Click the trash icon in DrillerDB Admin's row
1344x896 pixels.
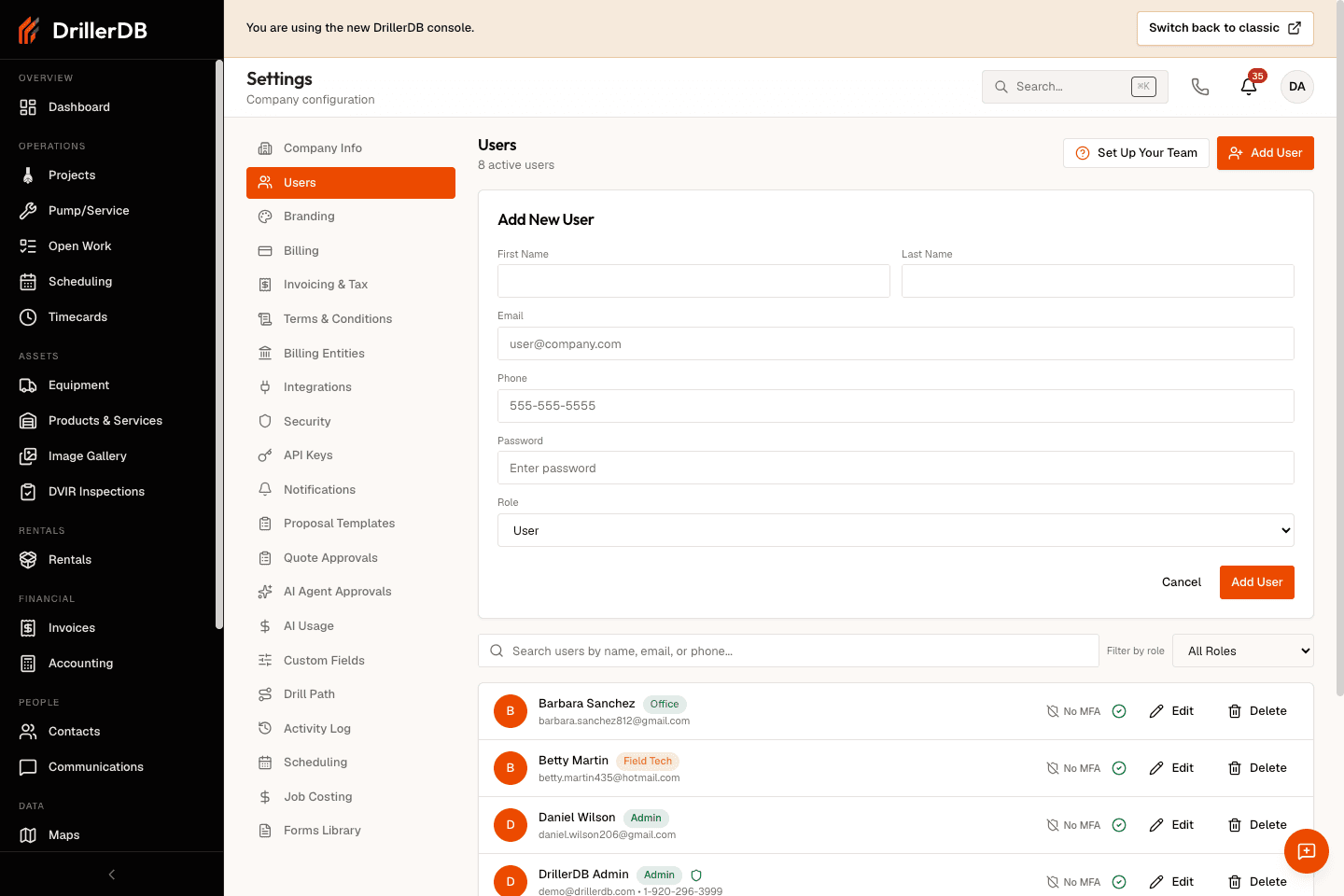tap(1235, 882)
